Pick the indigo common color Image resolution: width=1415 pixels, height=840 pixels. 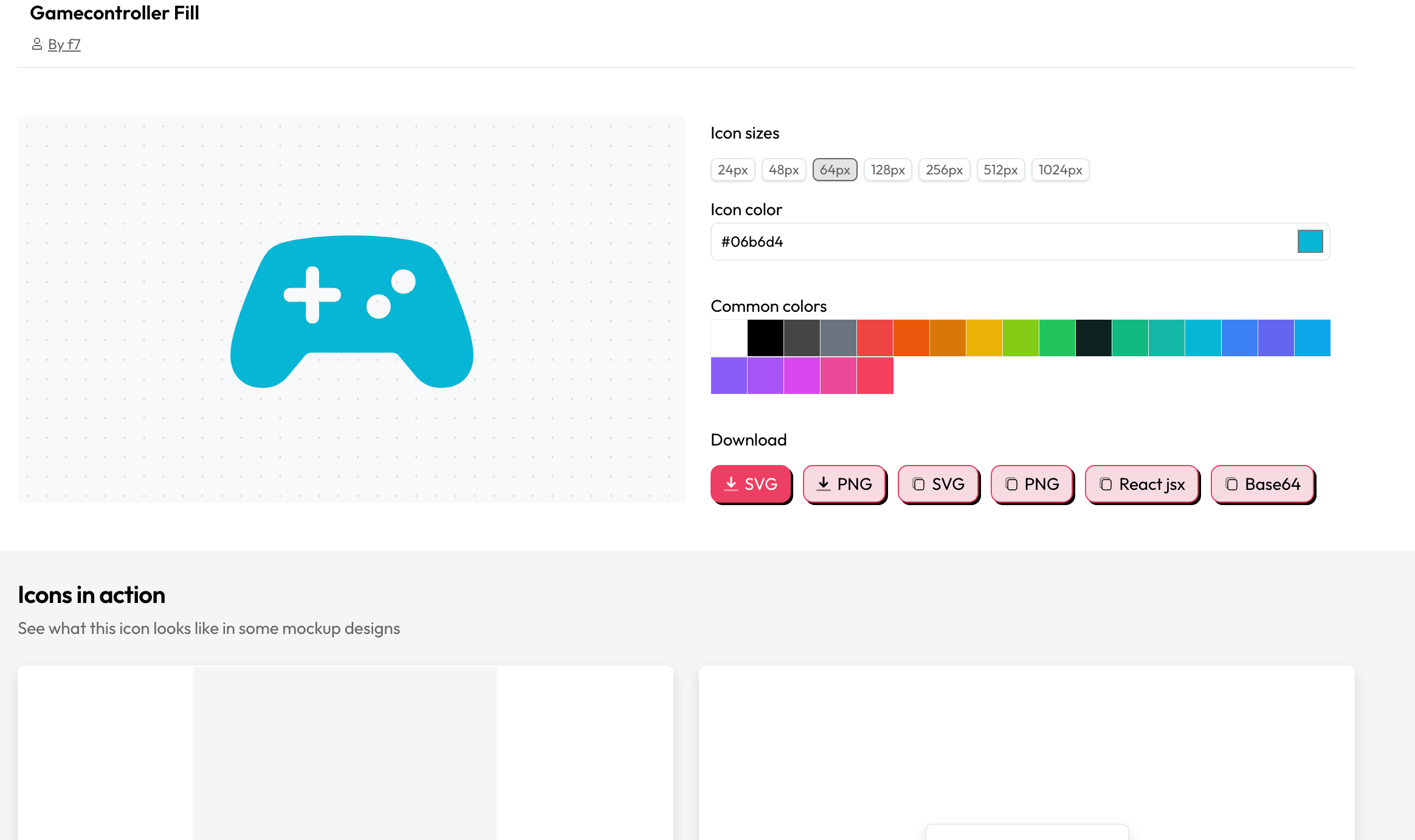[x=1276, y=338]
